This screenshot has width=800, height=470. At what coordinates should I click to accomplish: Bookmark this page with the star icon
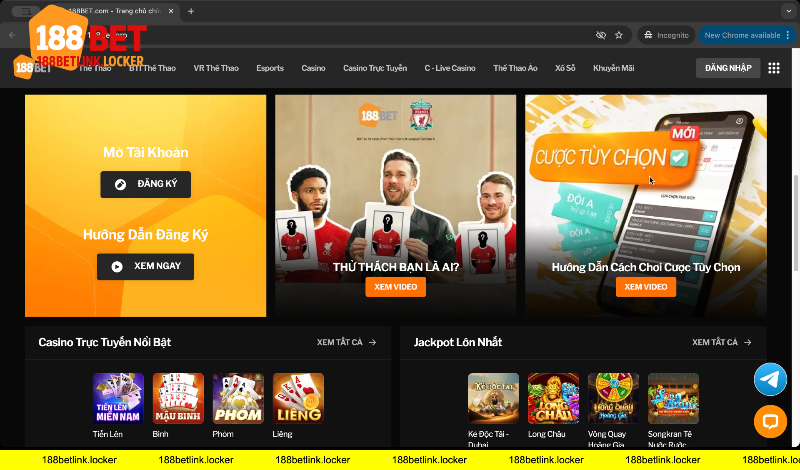click(620, 35)
